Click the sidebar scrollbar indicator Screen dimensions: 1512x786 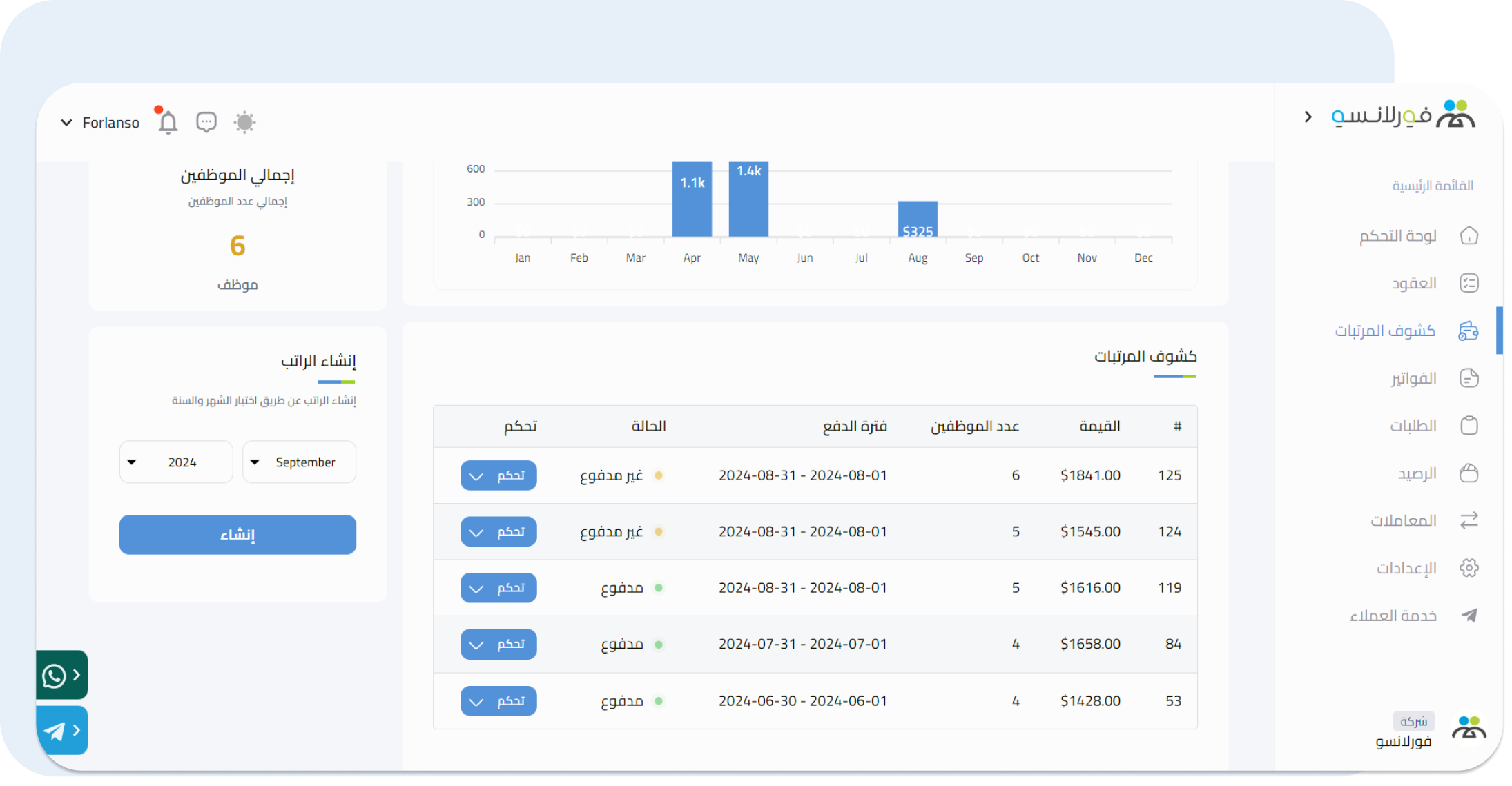[x=1499, y=331]
